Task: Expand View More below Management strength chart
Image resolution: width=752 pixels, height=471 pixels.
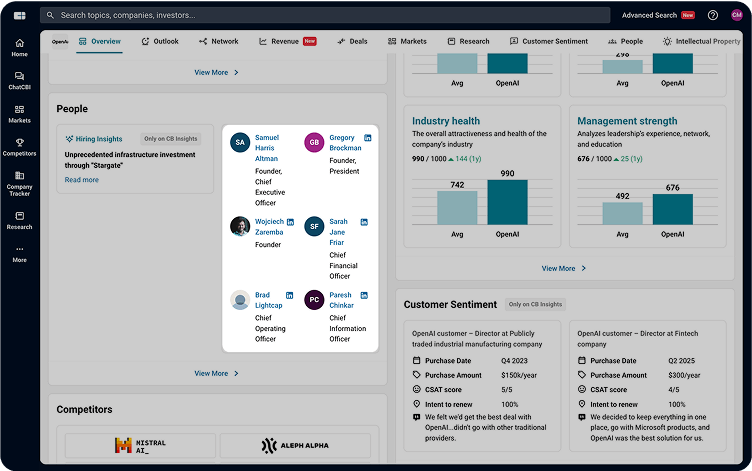Action: (564, 268)
